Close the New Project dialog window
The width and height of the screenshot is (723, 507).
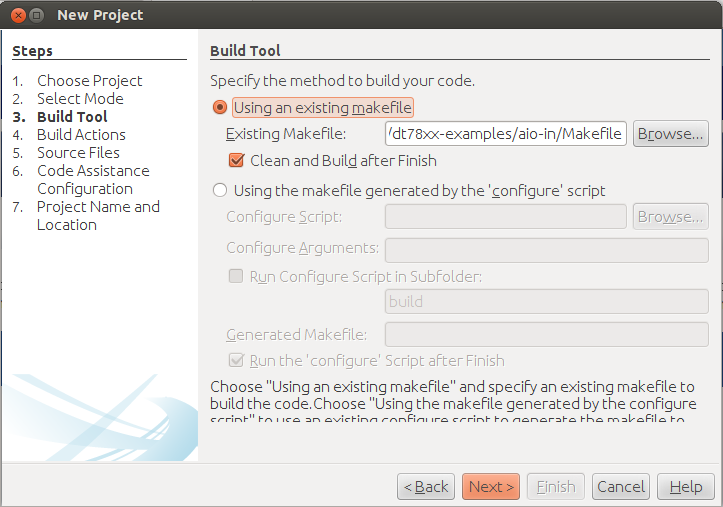coord(16,15)
